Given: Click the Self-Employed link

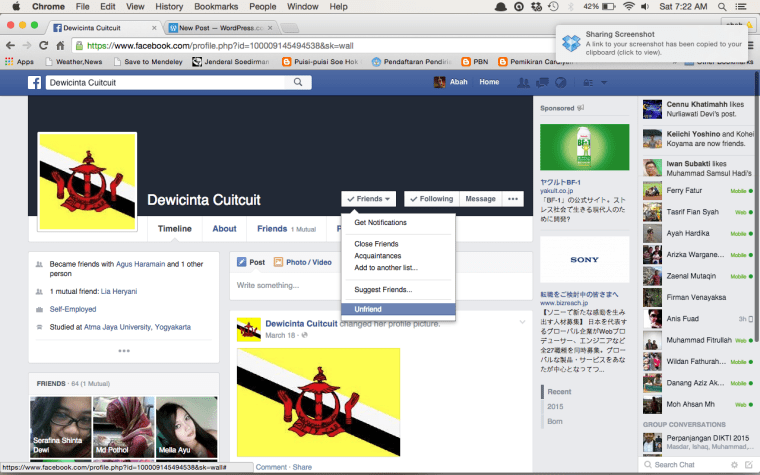Looking at the screenshot, I should coord(73,309).
